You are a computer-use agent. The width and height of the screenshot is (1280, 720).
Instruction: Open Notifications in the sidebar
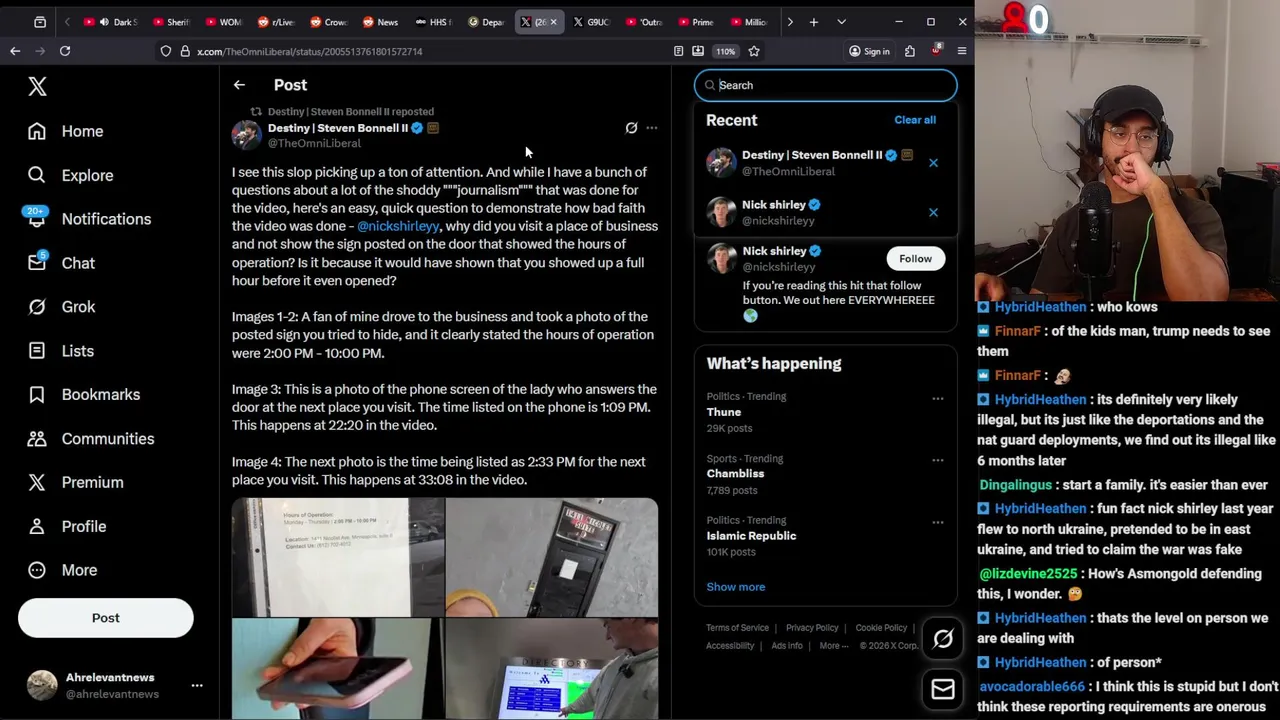(89, 219)
